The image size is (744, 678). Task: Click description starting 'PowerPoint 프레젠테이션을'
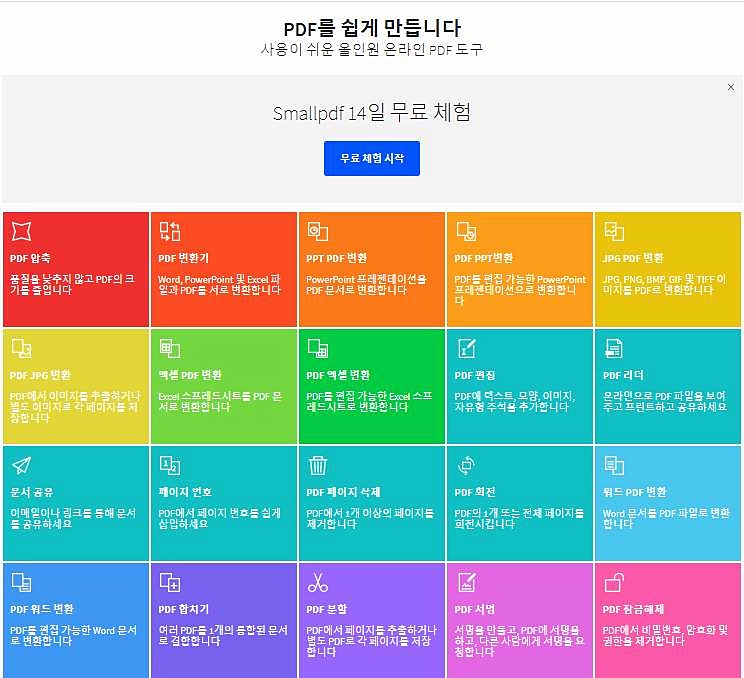pos(366,284)
